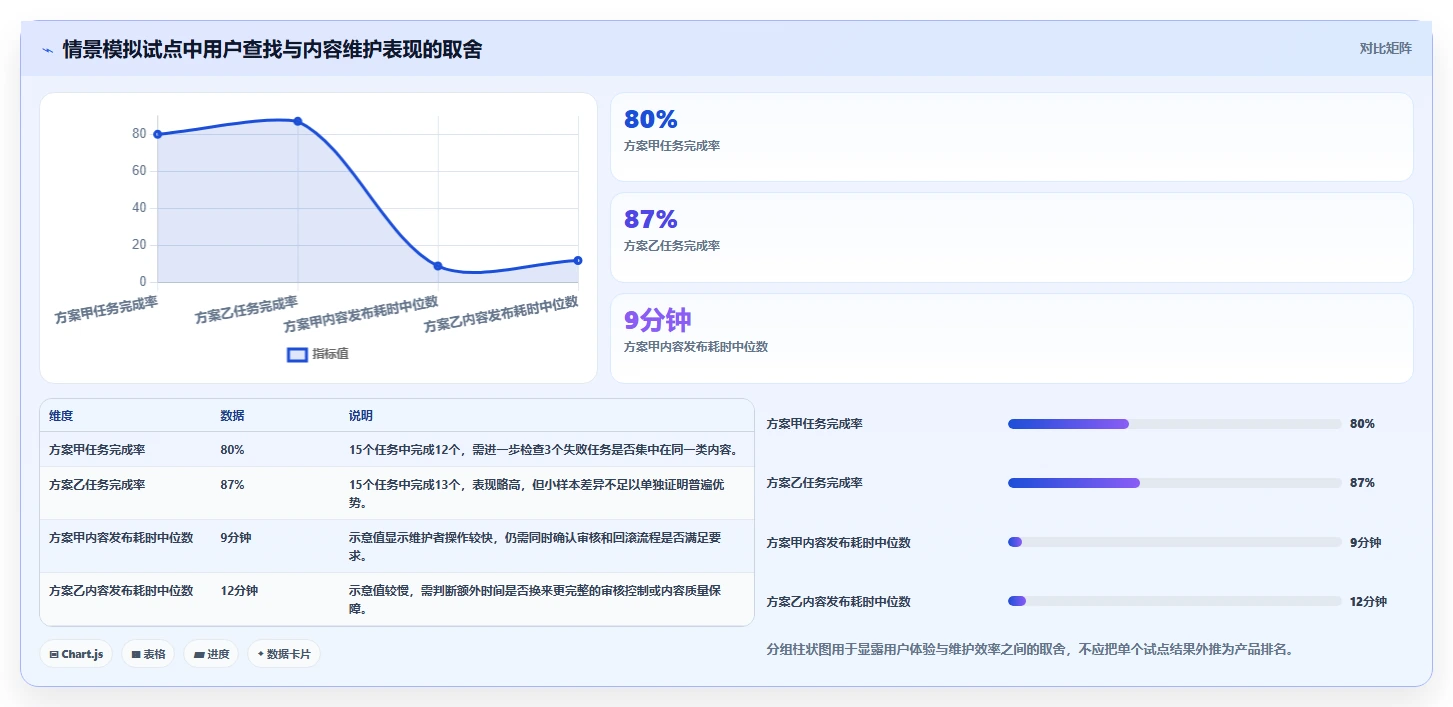
Task: Click the 方案甲任务完成率 x-axis label
Action: [106, 308]
